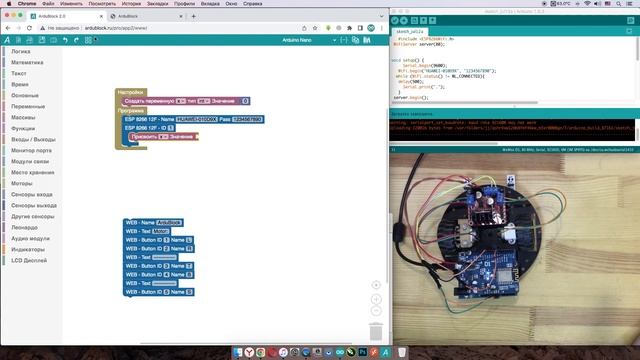The image size is (640, 360).
Task: Click the library books icon in ArduBlock toolbar
Action: [367, 40]
